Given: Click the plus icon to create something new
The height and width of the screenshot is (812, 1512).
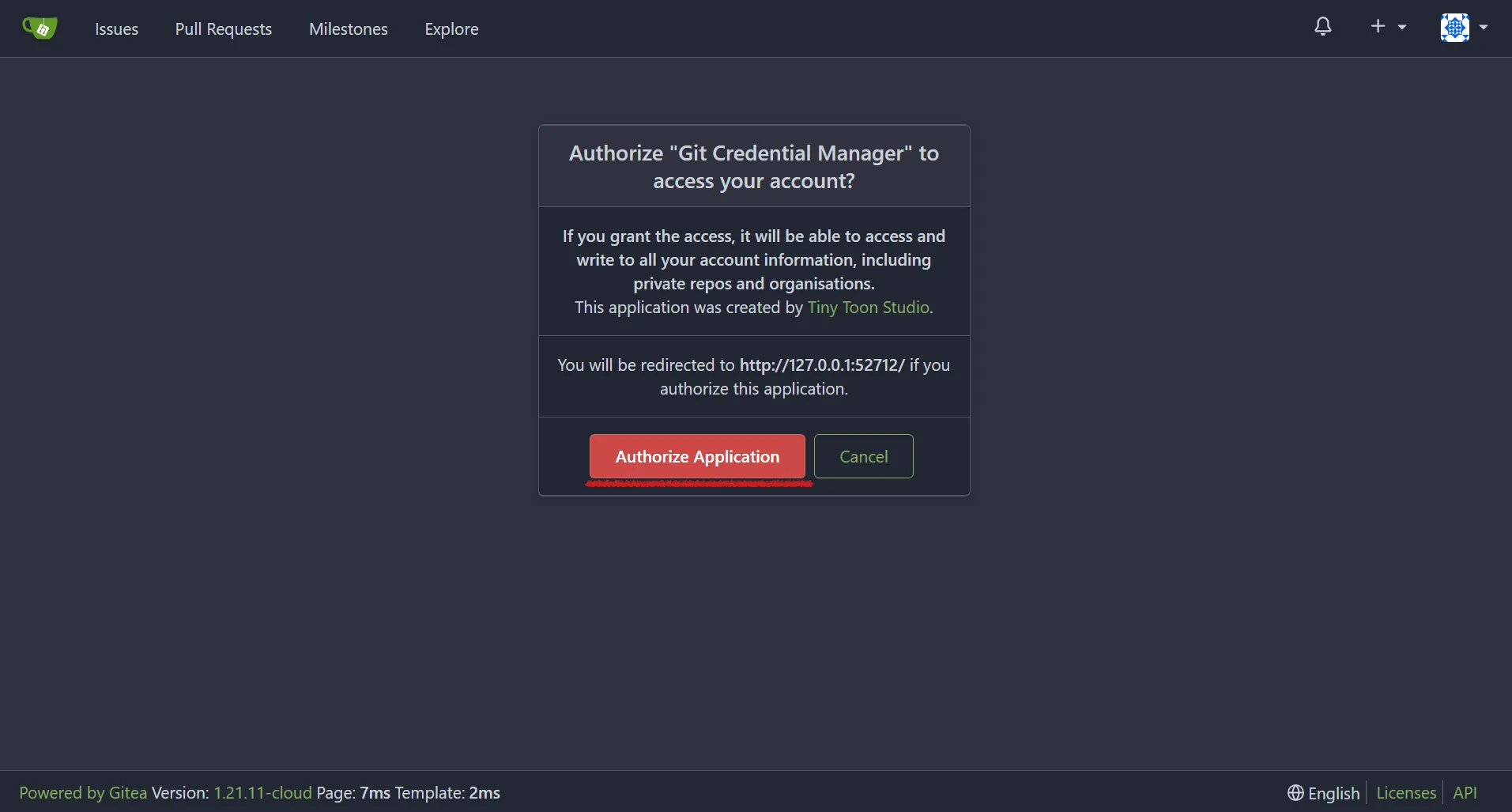Looking at the screenshot, I should click(1376, 26).
